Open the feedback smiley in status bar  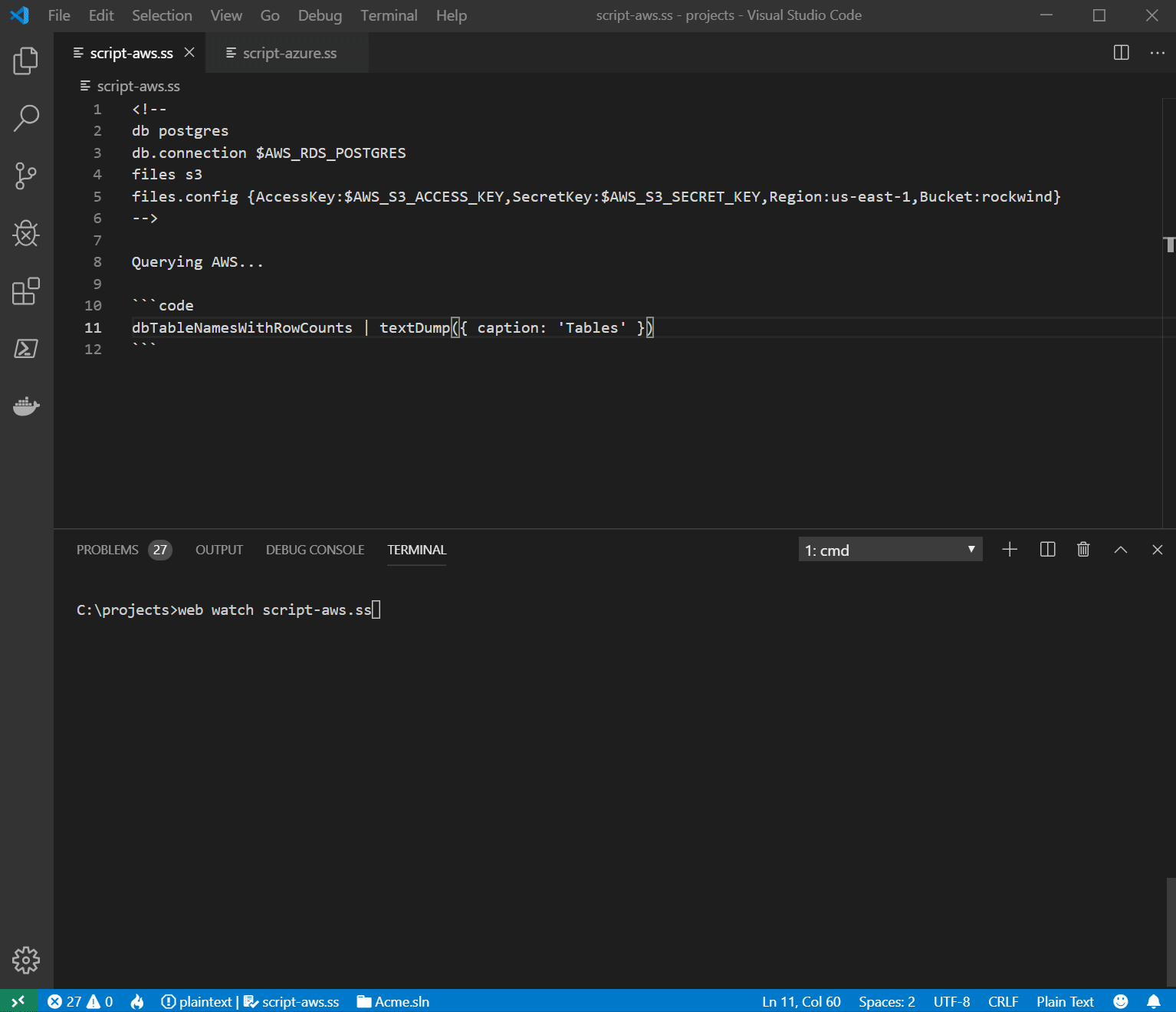coord(1120,1001)
